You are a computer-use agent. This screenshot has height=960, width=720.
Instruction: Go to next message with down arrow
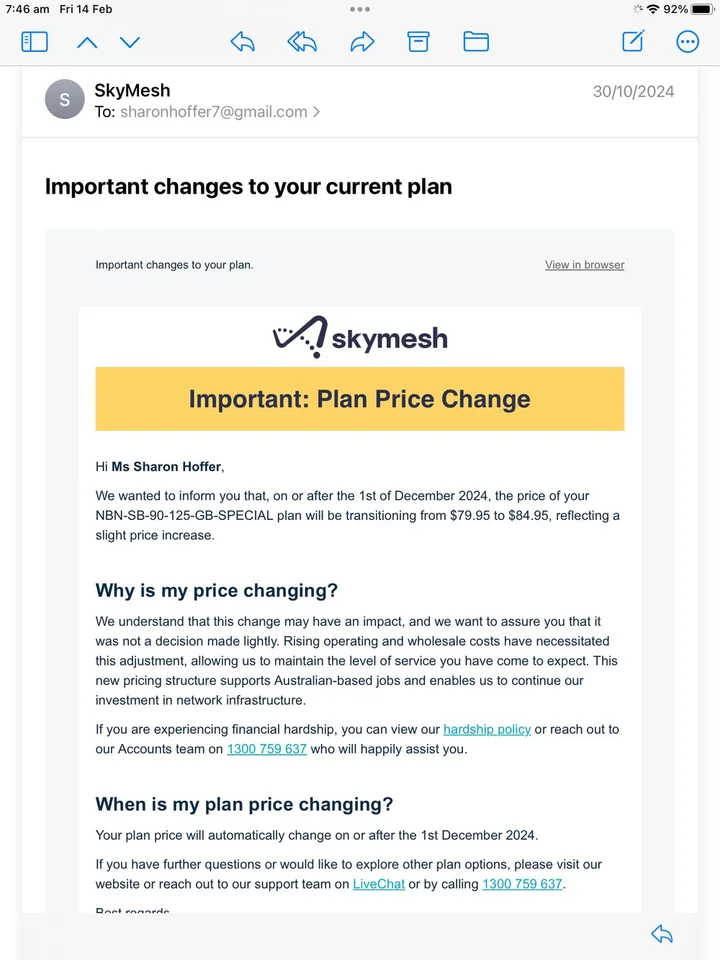coord(130,42)
